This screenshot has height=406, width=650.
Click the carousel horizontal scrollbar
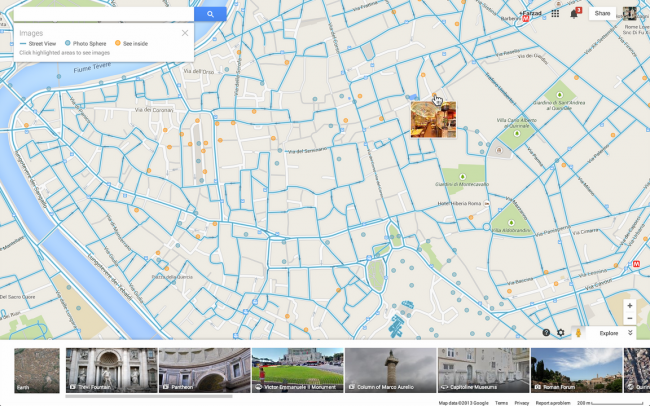149,396
